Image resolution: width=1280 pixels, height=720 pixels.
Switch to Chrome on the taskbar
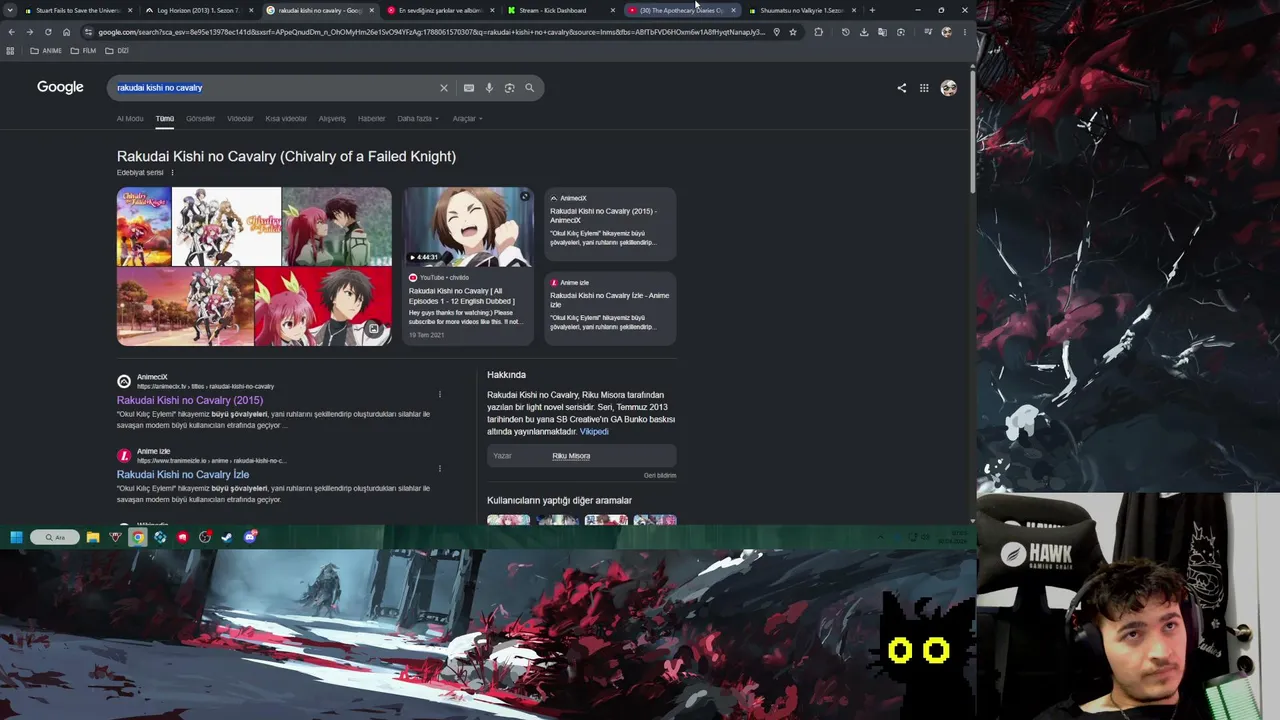138,537
